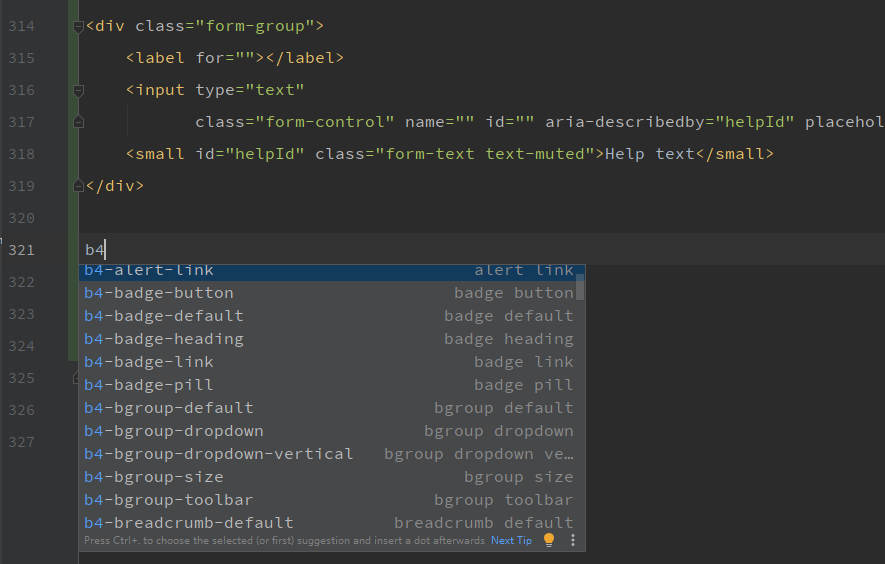Image resolution: width=885 pixels, height=564 pixels.
Task: Click the completion popup scrollbar thumb
Action: pos(580,286)
